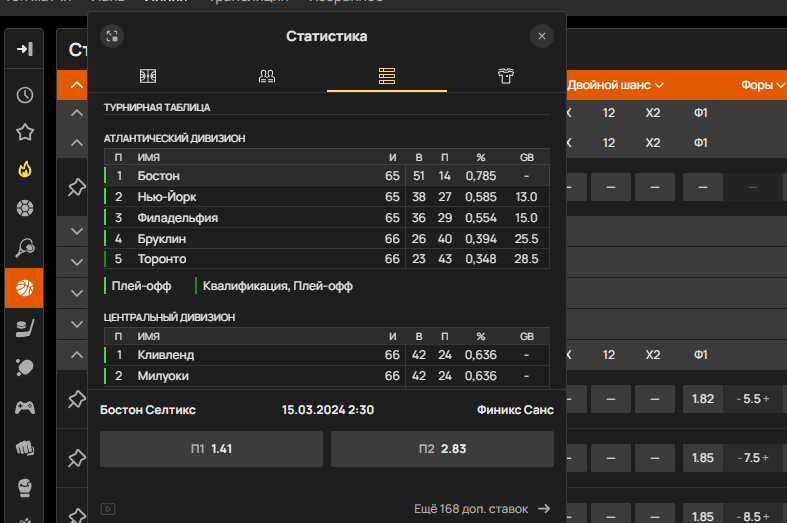Bet on П1 at 1.41

pos(211,449)
